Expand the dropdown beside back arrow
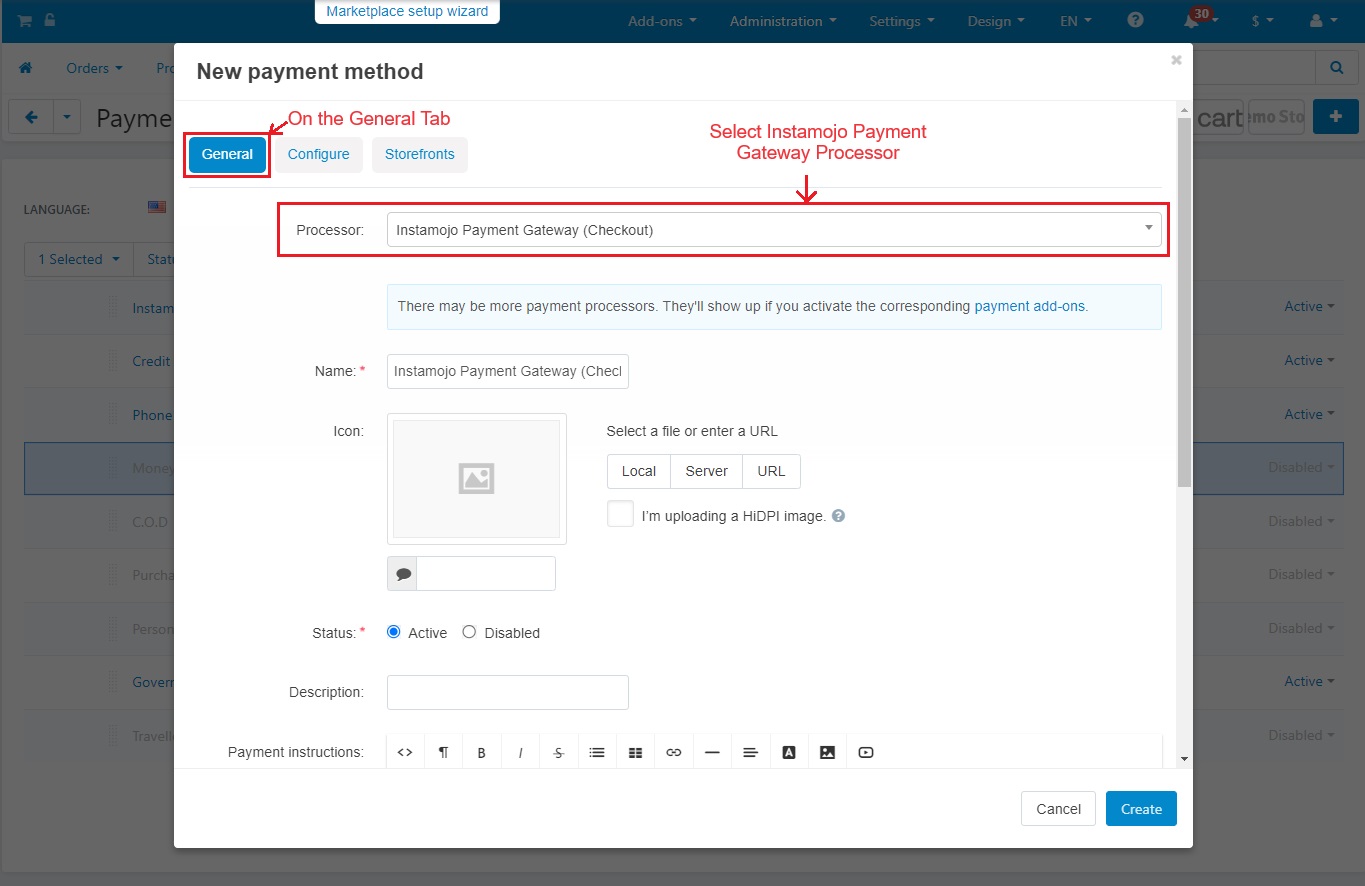The image size is (1365, 886). pos(66,117)
